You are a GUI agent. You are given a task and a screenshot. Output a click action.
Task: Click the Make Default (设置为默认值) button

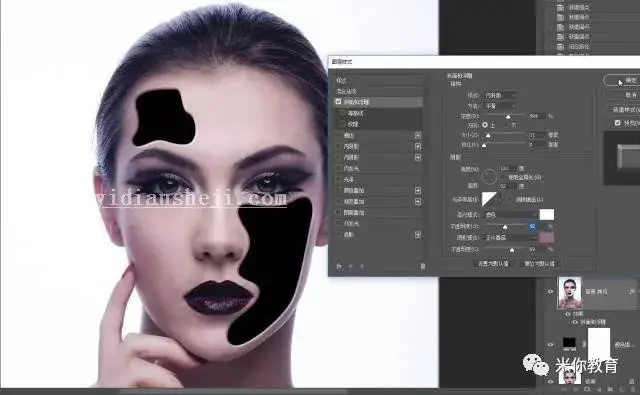pyautogui.click(x=493, y=264)
